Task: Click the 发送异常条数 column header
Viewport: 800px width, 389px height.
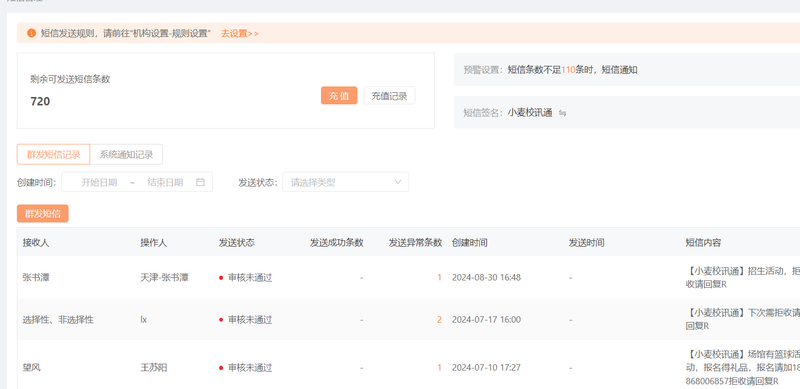Action: click(x=415, y=243)
